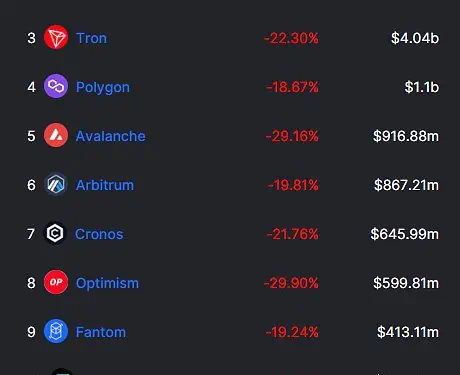The height and width of the screenshot is (375, 460).
Task: Open the Tron chain link
Action: [x=91, y=38]
